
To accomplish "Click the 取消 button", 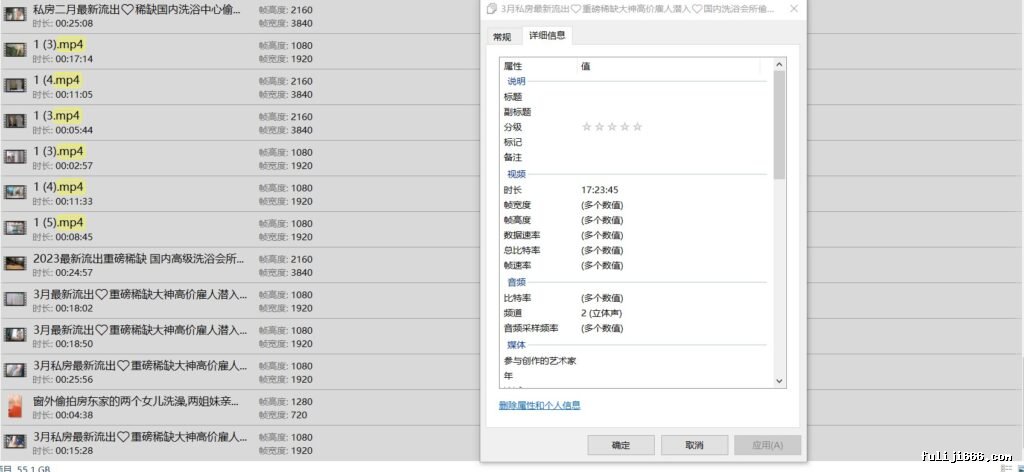I will [x=694, y=445].
